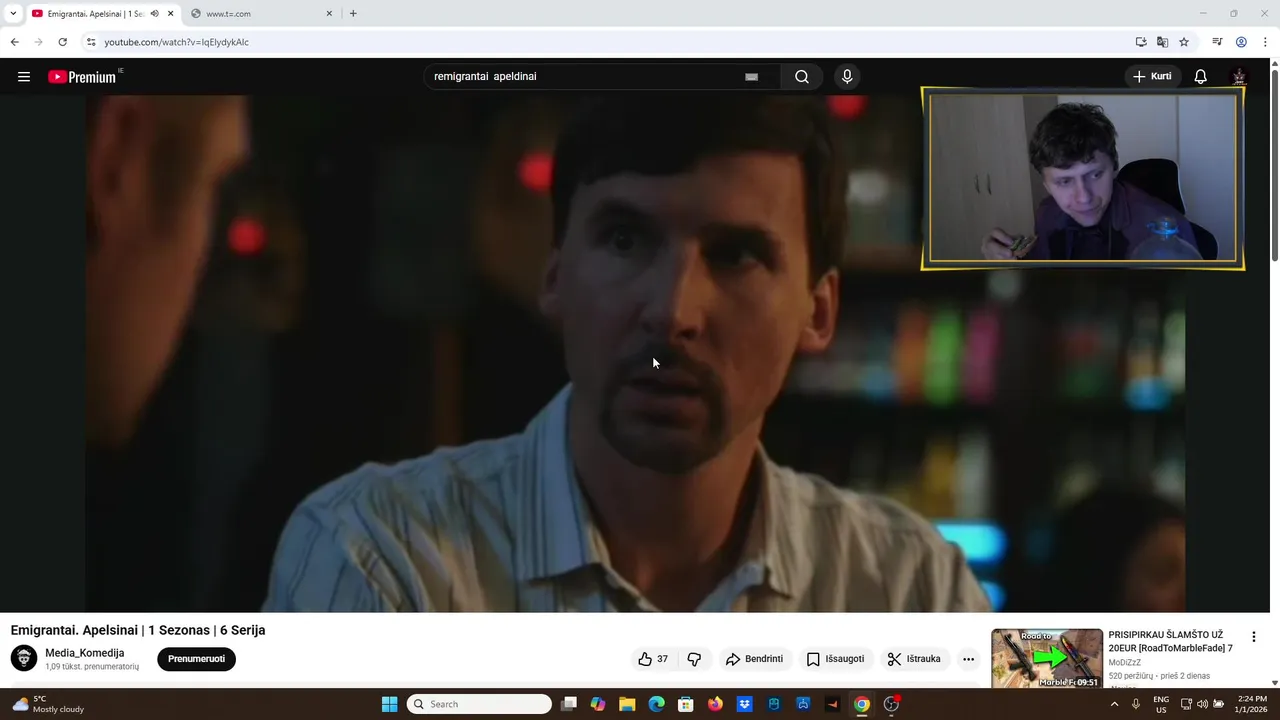
Task: Click the address bar URL
Action: pos(177,42)
